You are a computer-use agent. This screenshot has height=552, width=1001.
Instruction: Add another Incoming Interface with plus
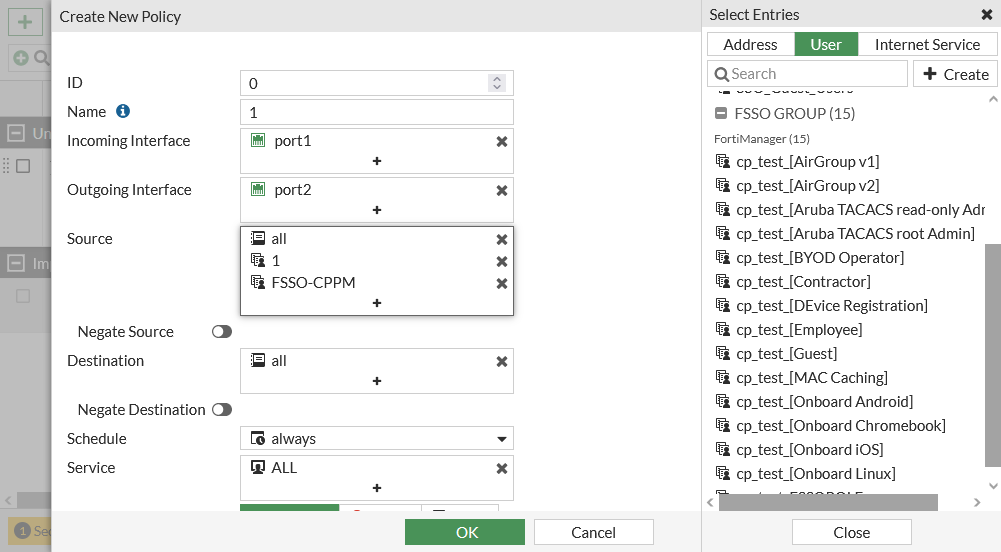click(x=377, y=161)
